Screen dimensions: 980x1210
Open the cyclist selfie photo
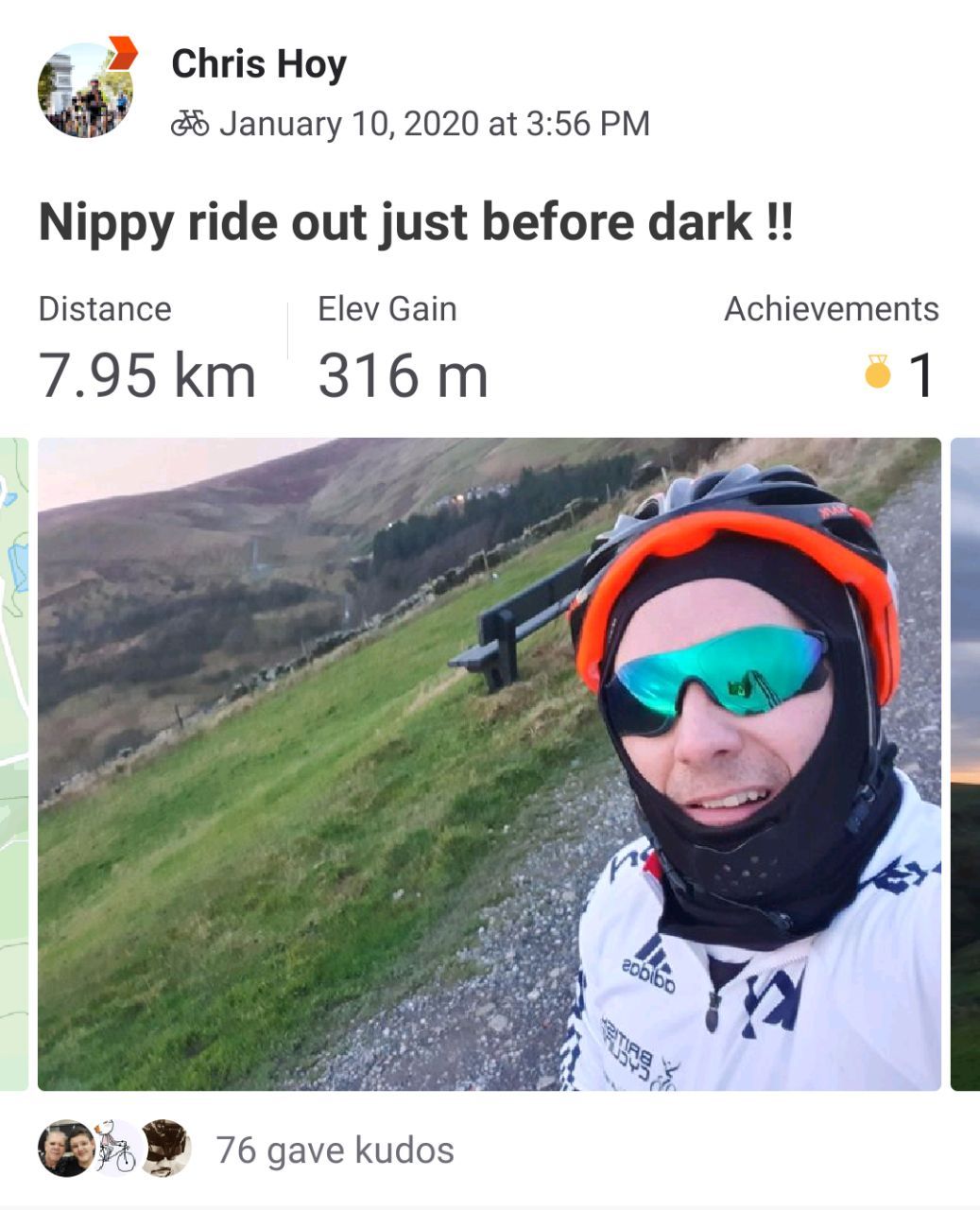[x=490, y=764]
